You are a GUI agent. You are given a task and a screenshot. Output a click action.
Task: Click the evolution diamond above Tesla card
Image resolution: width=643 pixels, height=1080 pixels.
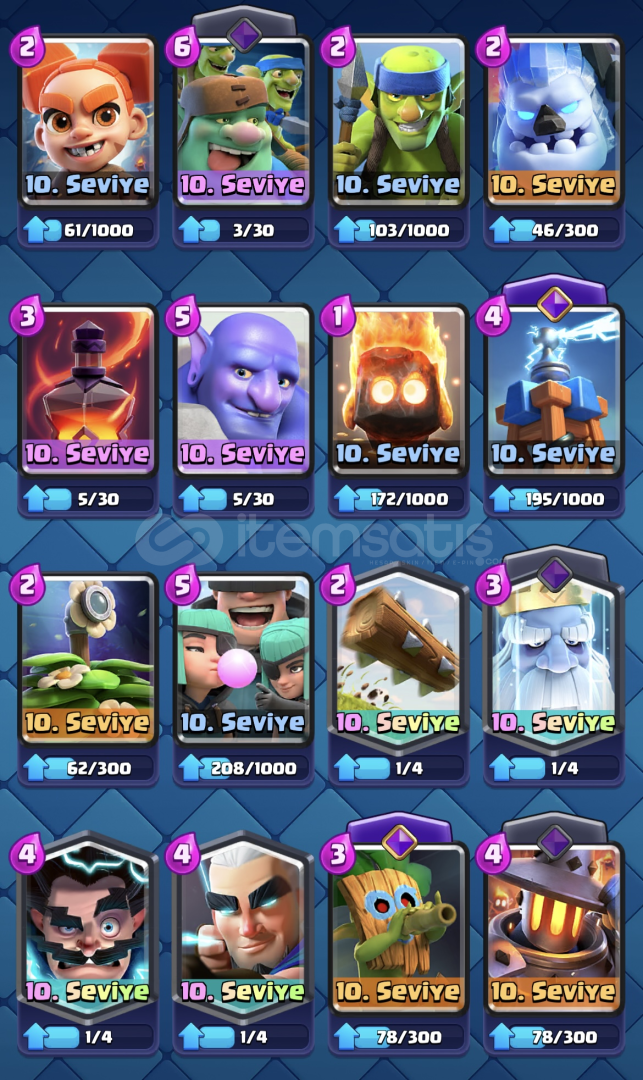[555, 303]
